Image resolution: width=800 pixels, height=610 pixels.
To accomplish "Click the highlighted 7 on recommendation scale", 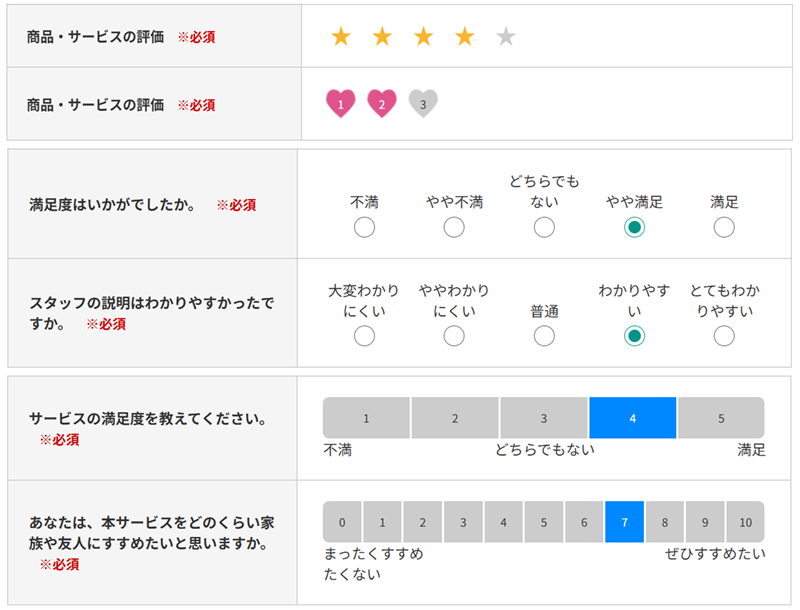I will (624, 522).
